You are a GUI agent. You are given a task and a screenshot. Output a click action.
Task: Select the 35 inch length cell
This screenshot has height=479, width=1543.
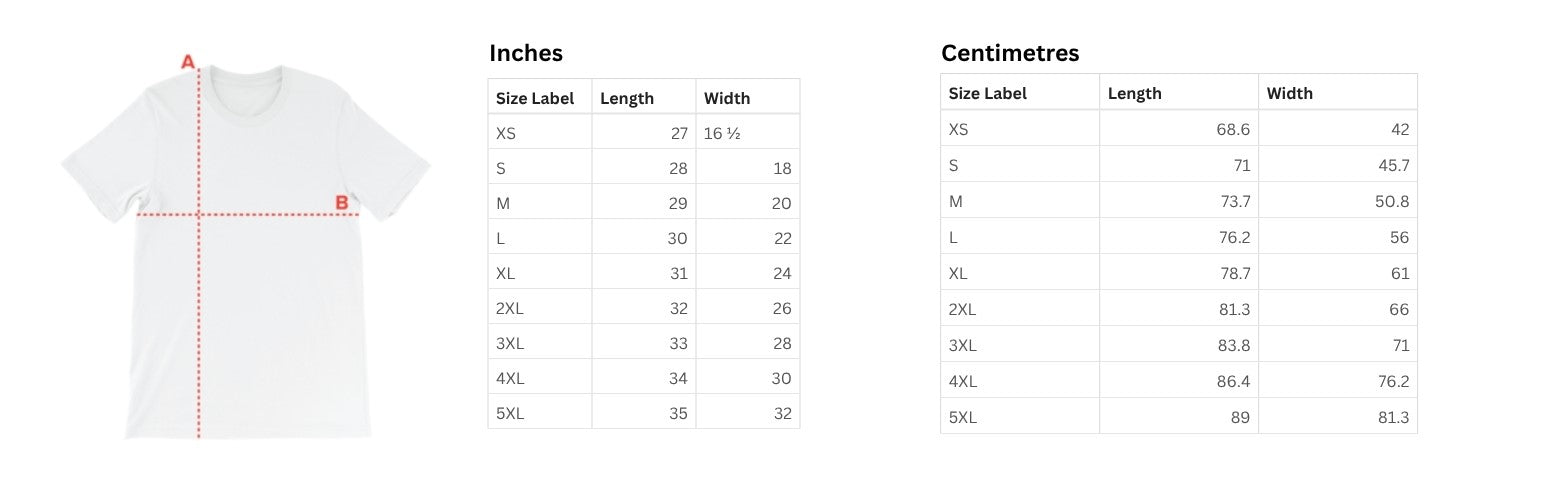pos(678,413)
